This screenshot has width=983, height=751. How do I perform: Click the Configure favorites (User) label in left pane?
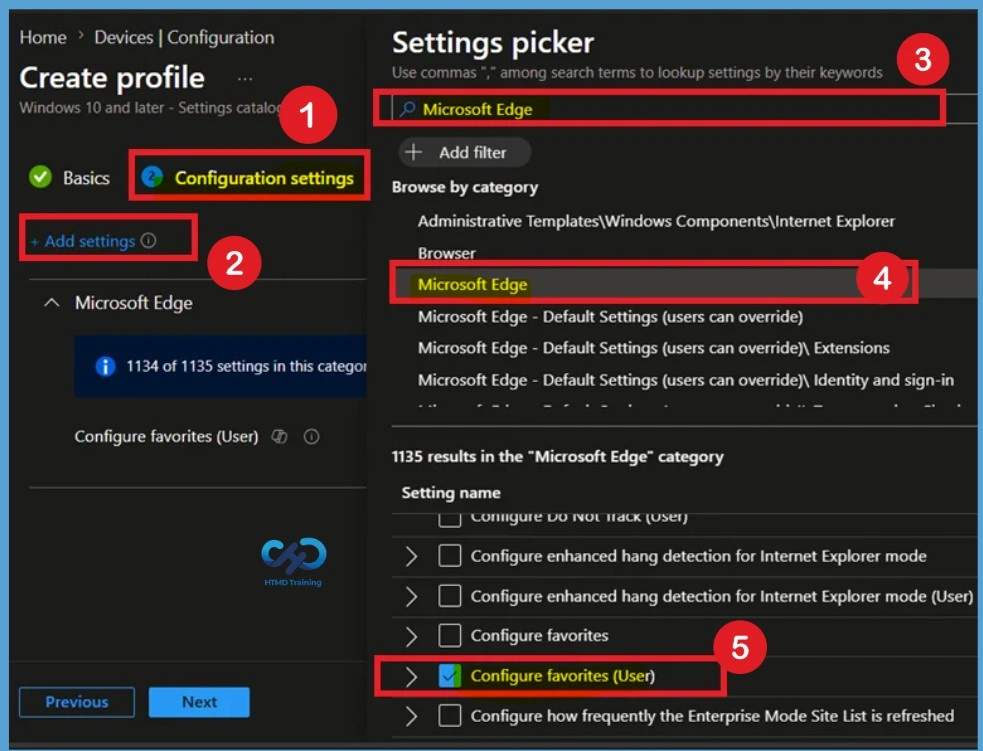click(166, 436)
